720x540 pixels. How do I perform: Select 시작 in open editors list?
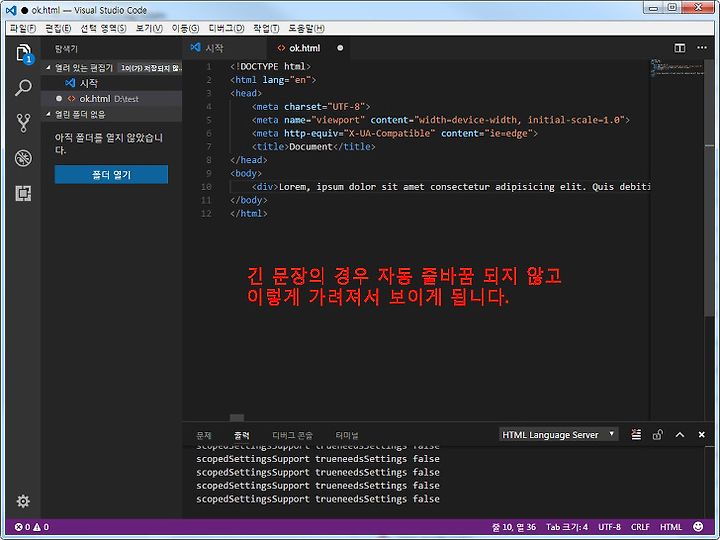pos(112,83)
